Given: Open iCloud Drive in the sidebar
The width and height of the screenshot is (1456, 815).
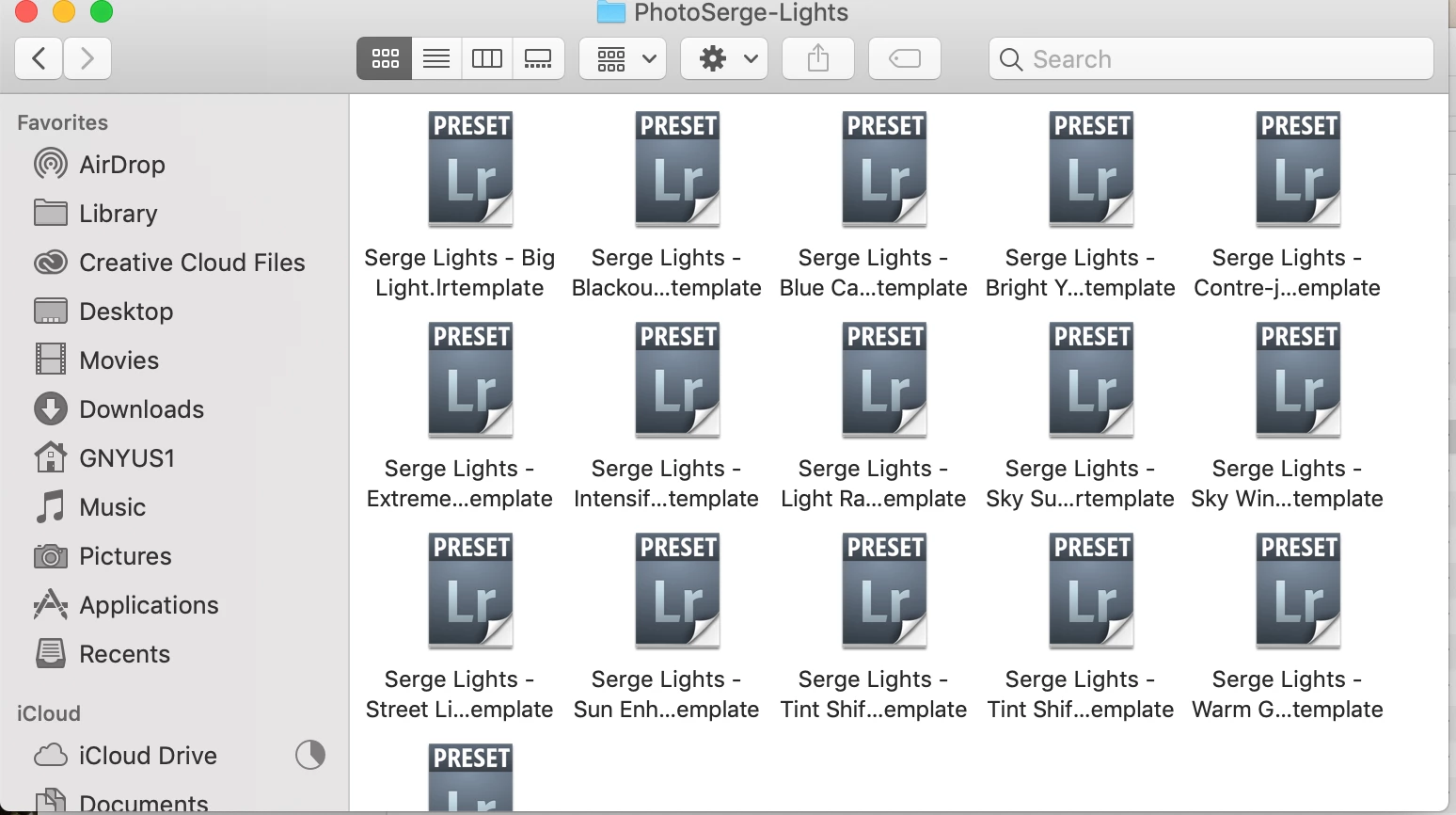Looking at the screenshot, I should click(x=126, y=756).
